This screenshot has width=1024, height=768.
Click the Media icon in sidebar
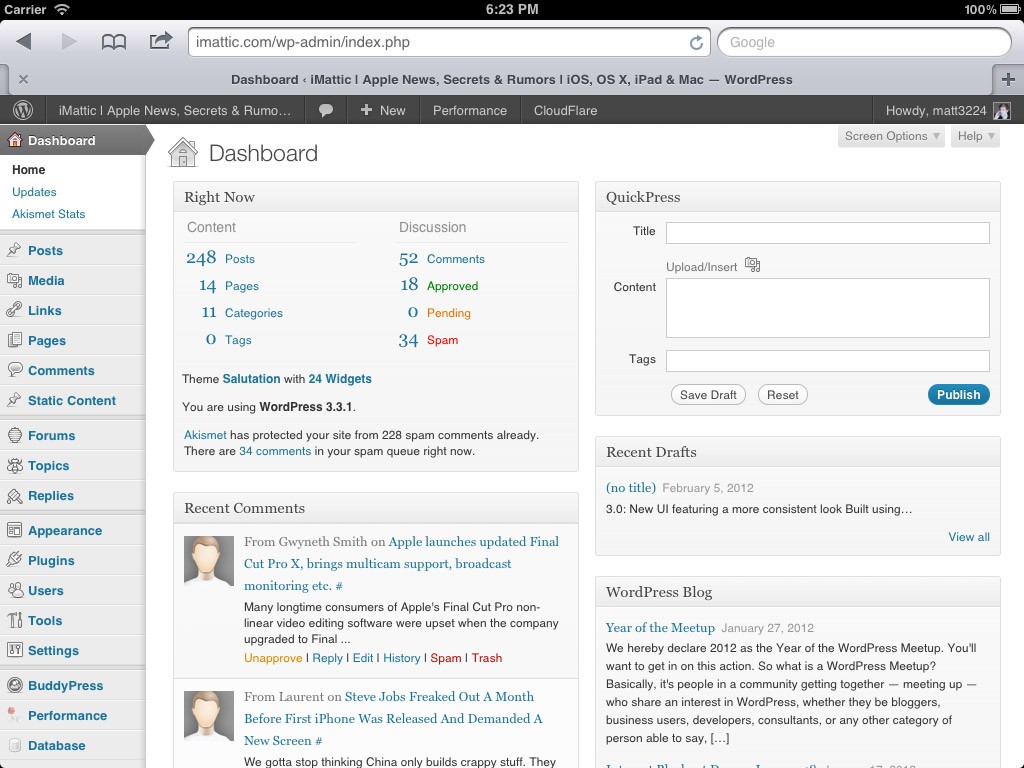point(14,280)
